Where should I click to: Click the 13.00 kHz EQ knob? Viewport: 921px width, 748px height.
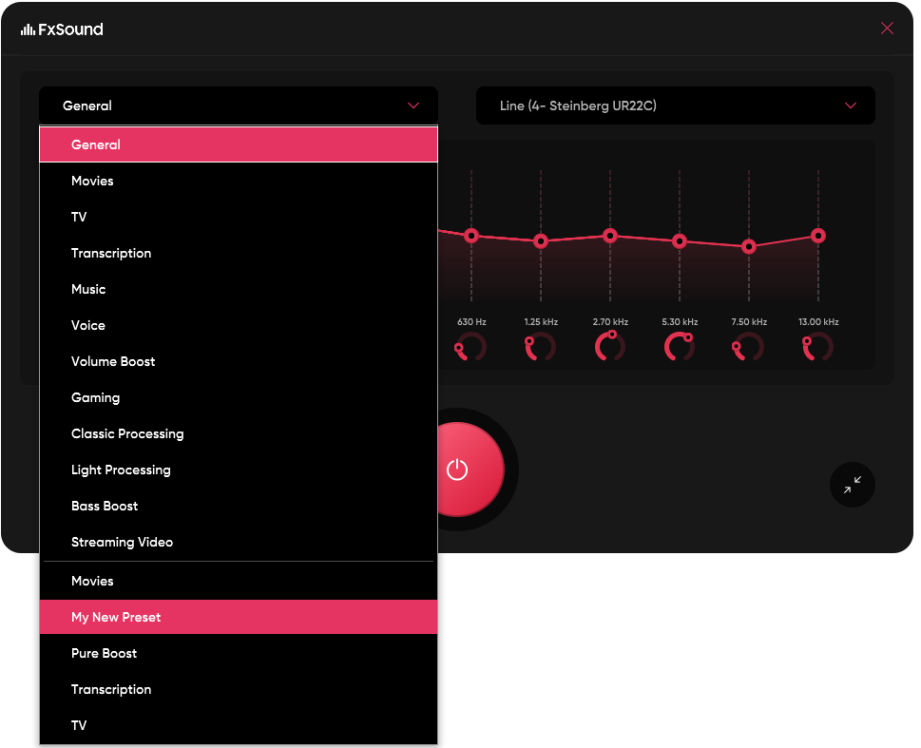(x=817, y=345)
